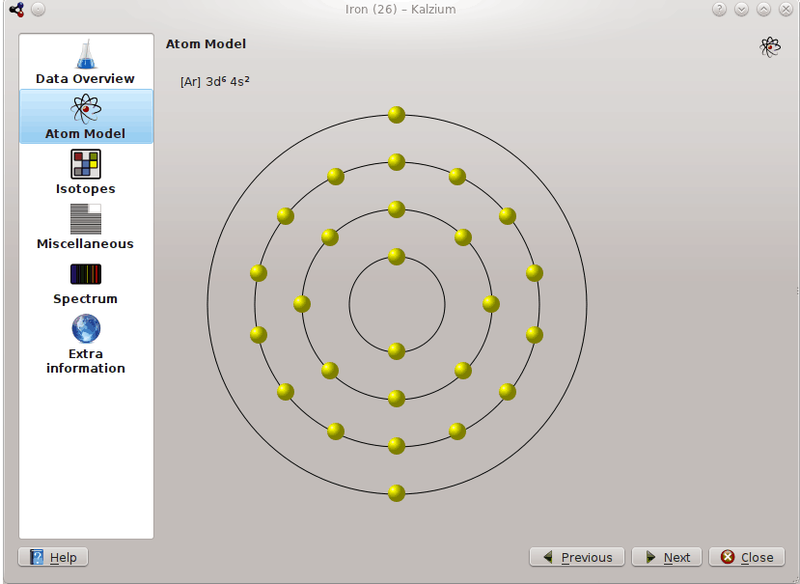Select the Atom Model sidebar icon
This screenshot has width=800, height=584.
[86, 108]
